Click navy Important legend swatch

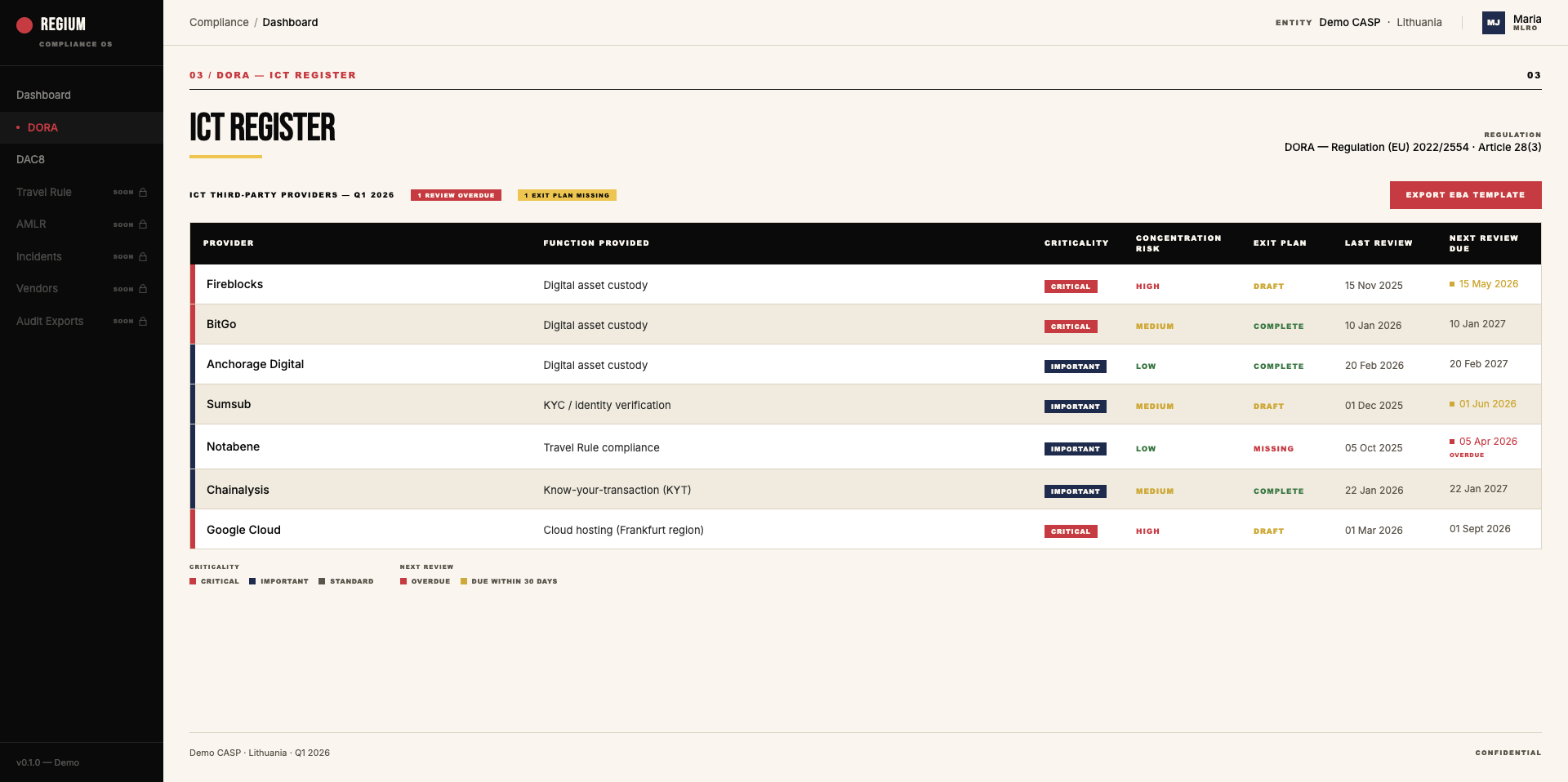tap(252, 582)
